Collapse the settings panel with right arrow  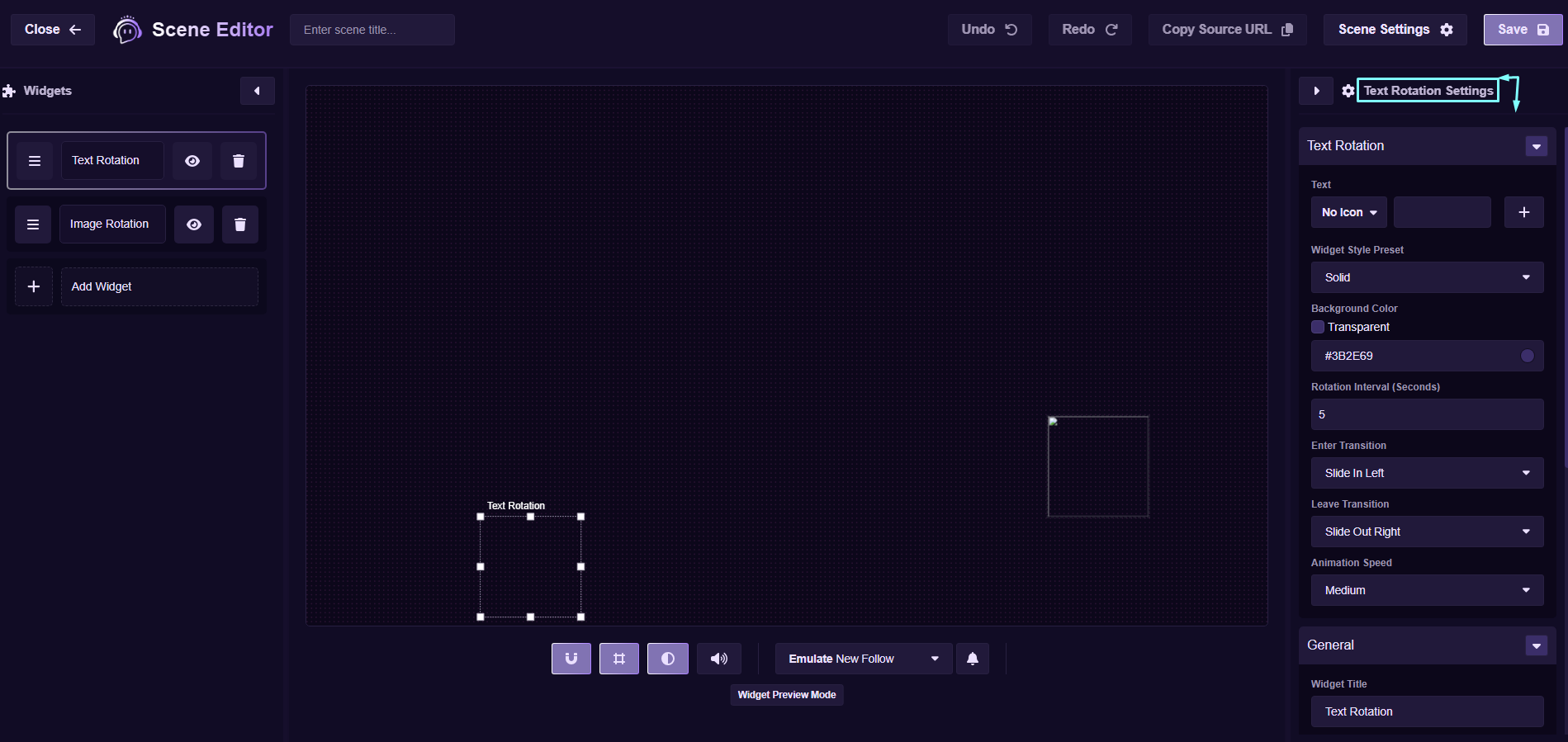(x=1316, y=91)
